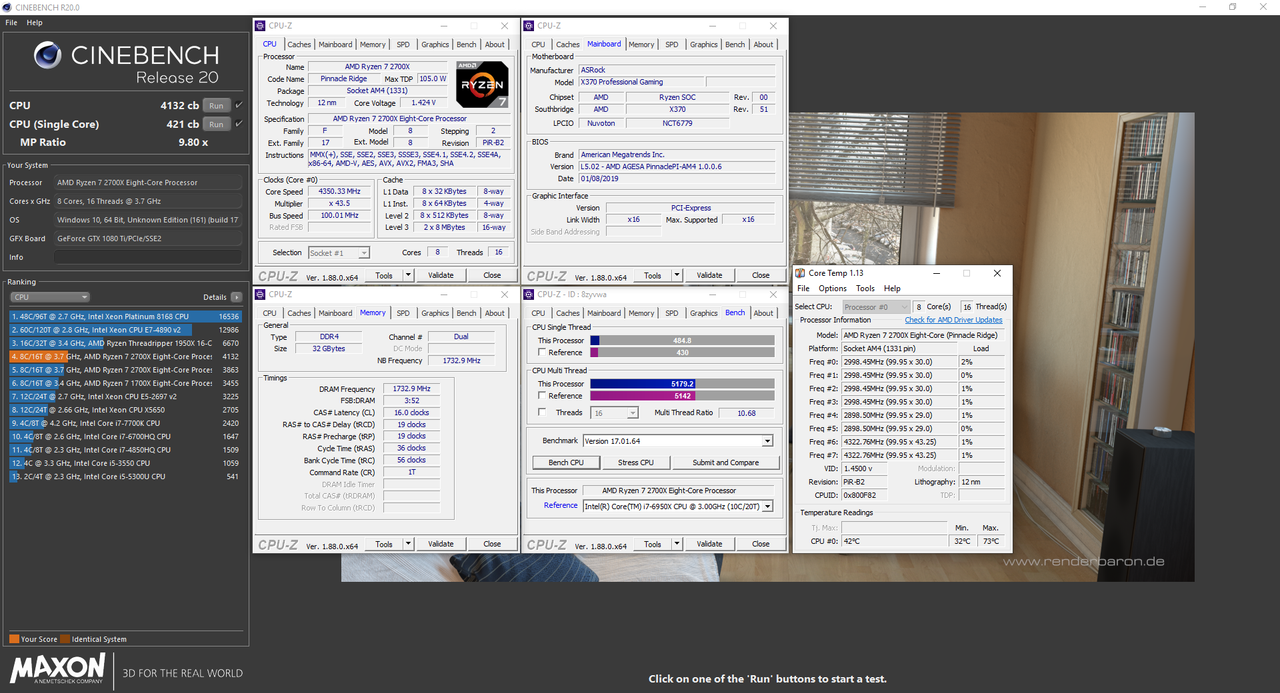Click the Details arrow icon in Ranking
The image size is (1280, 693).
point(236,297)
